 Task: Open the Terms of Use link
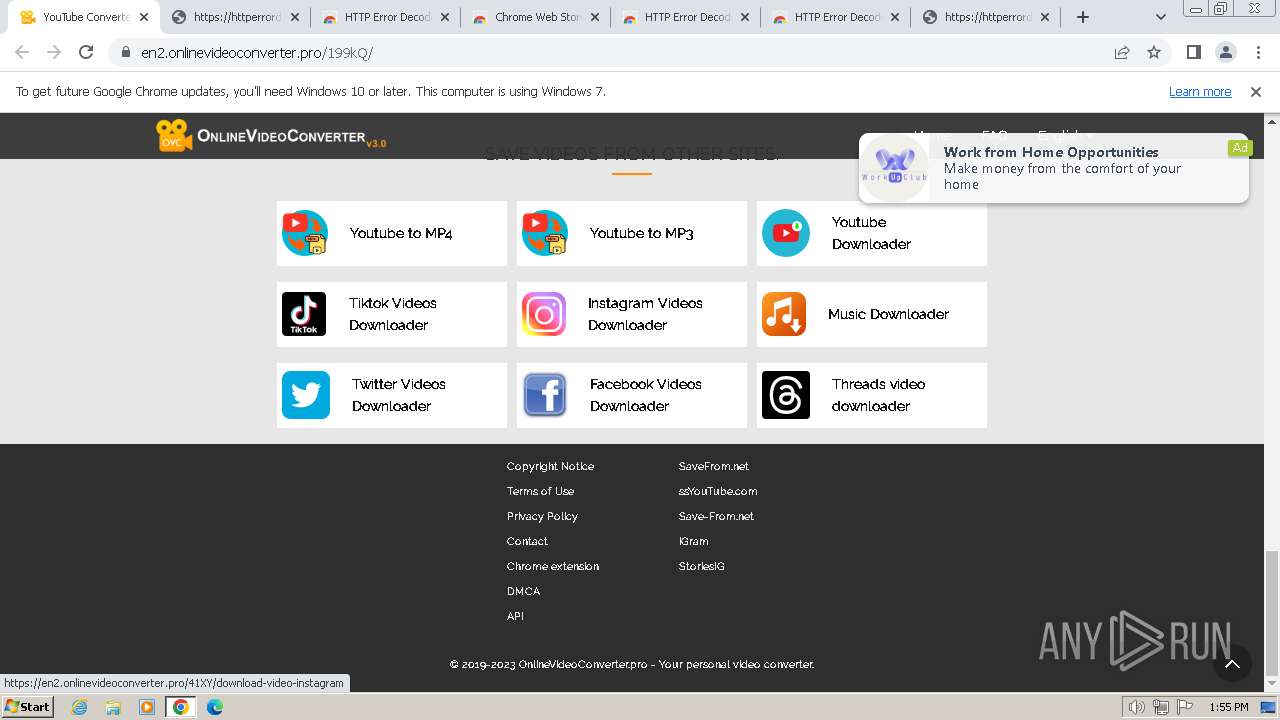(x=540, y=491)
